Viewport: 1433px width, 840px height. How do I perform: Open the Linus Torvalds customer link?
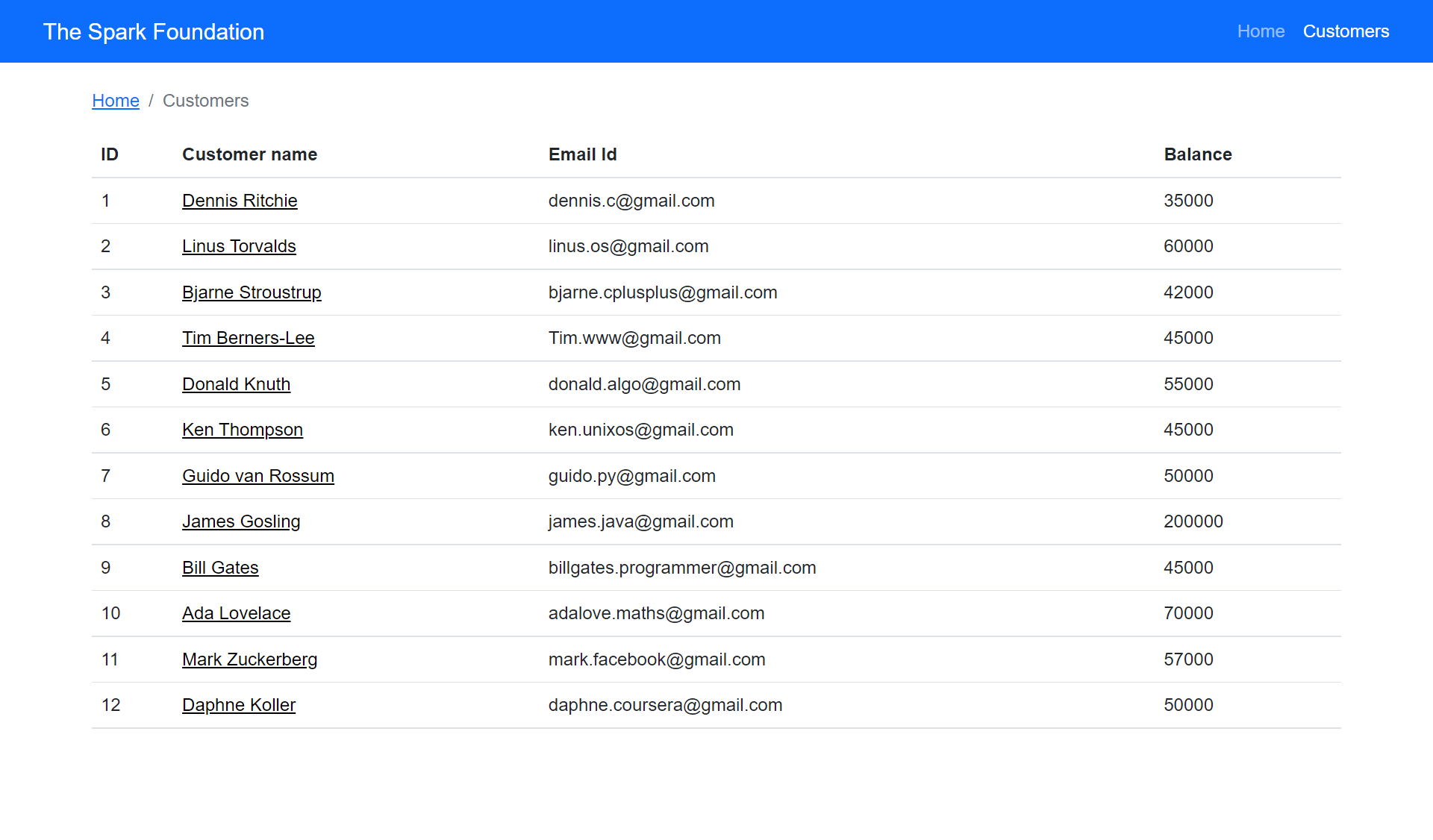pos(239,246)
